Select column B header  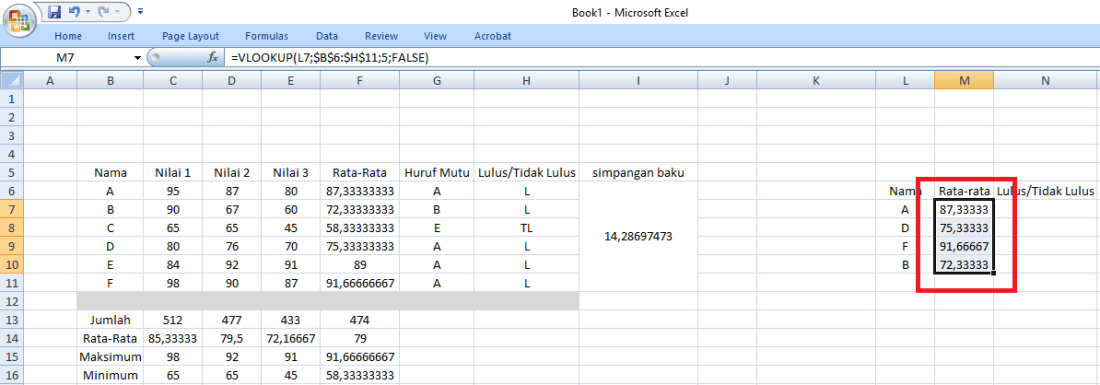110,81
